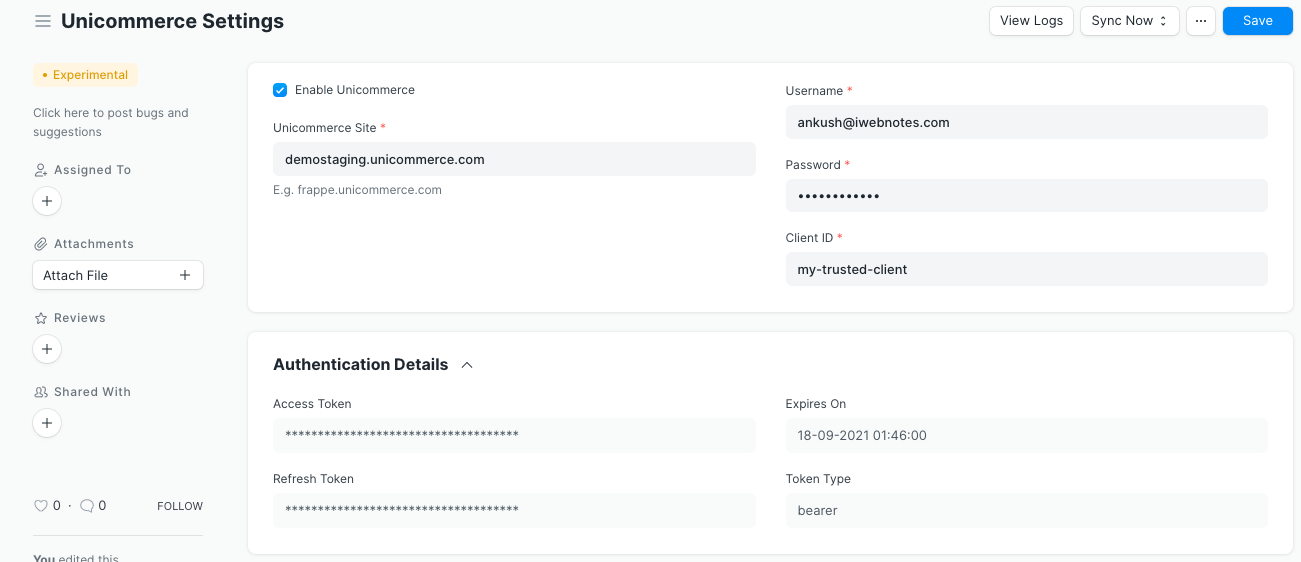Click into the Password field
Image resolution: width=1301 pixels, height=562 pixels.
pos(1026,196)
